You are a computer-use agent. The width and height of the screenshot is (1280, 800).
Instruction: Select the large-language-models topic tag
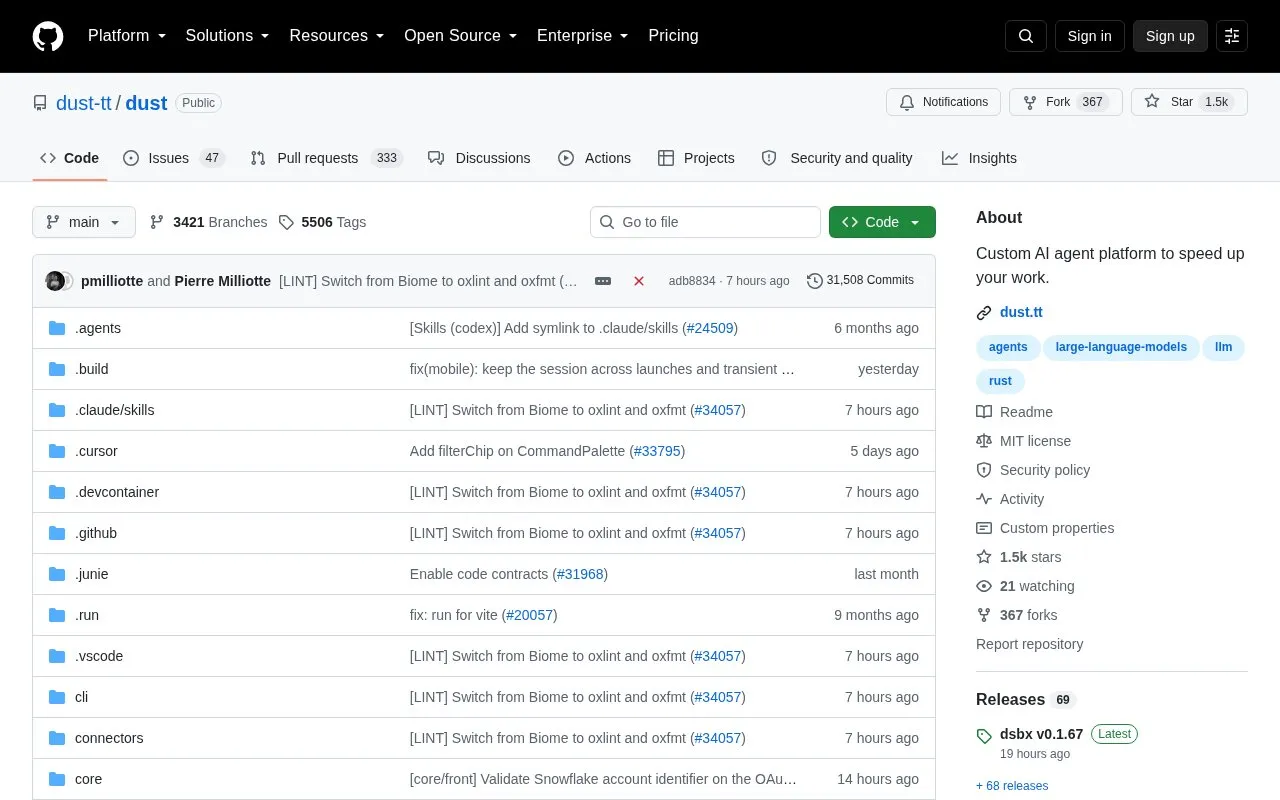[1121, 347]
